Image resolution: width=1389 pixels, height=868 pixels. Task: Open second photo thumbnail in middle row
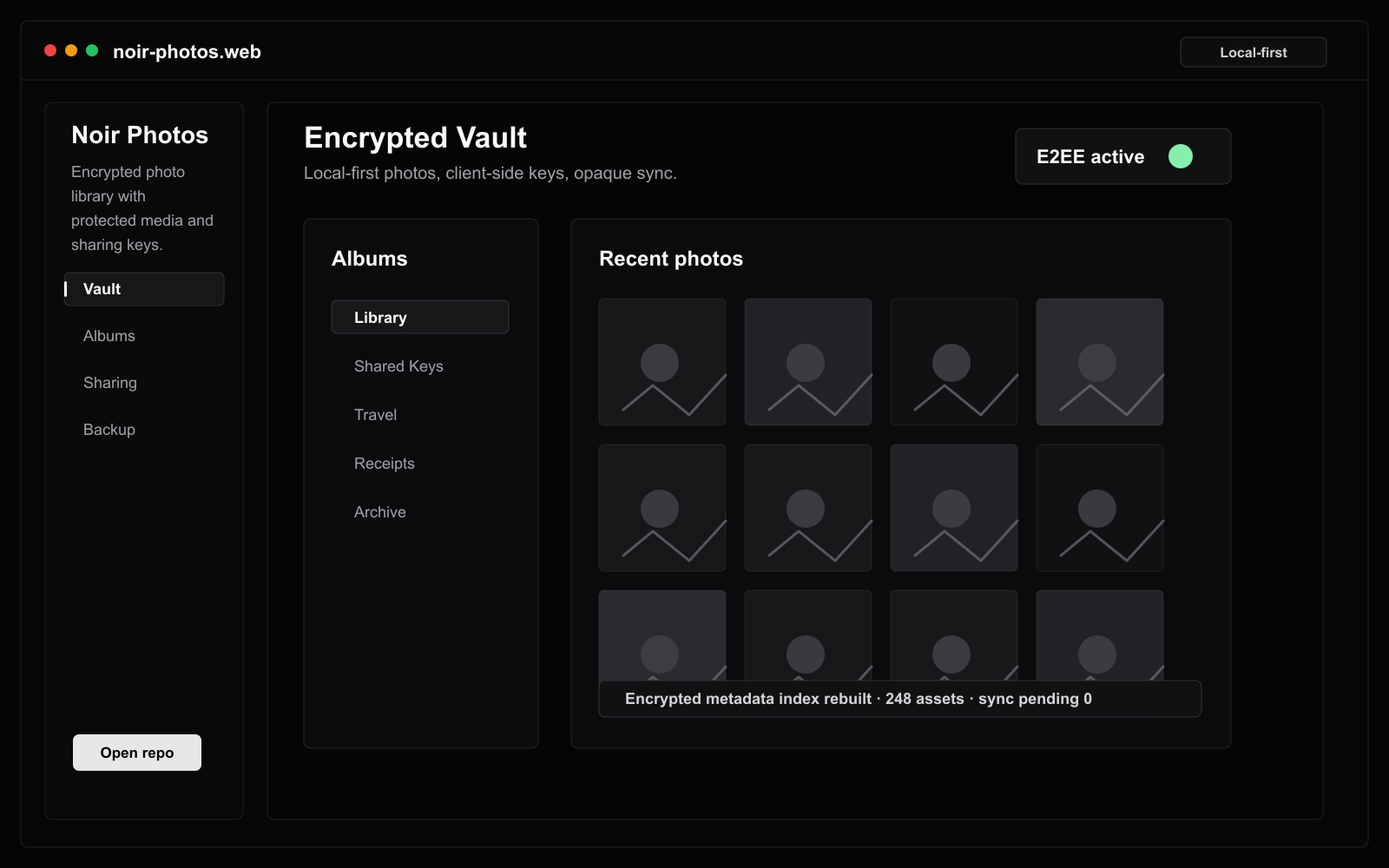point(808,508)
